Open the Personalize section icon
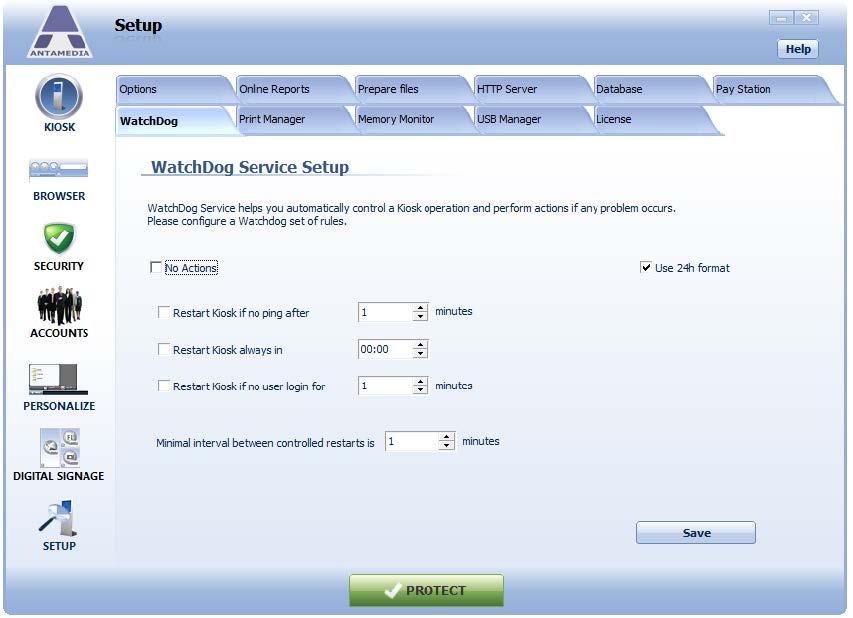Screen dimensions: 853x618 pos(59,380)
